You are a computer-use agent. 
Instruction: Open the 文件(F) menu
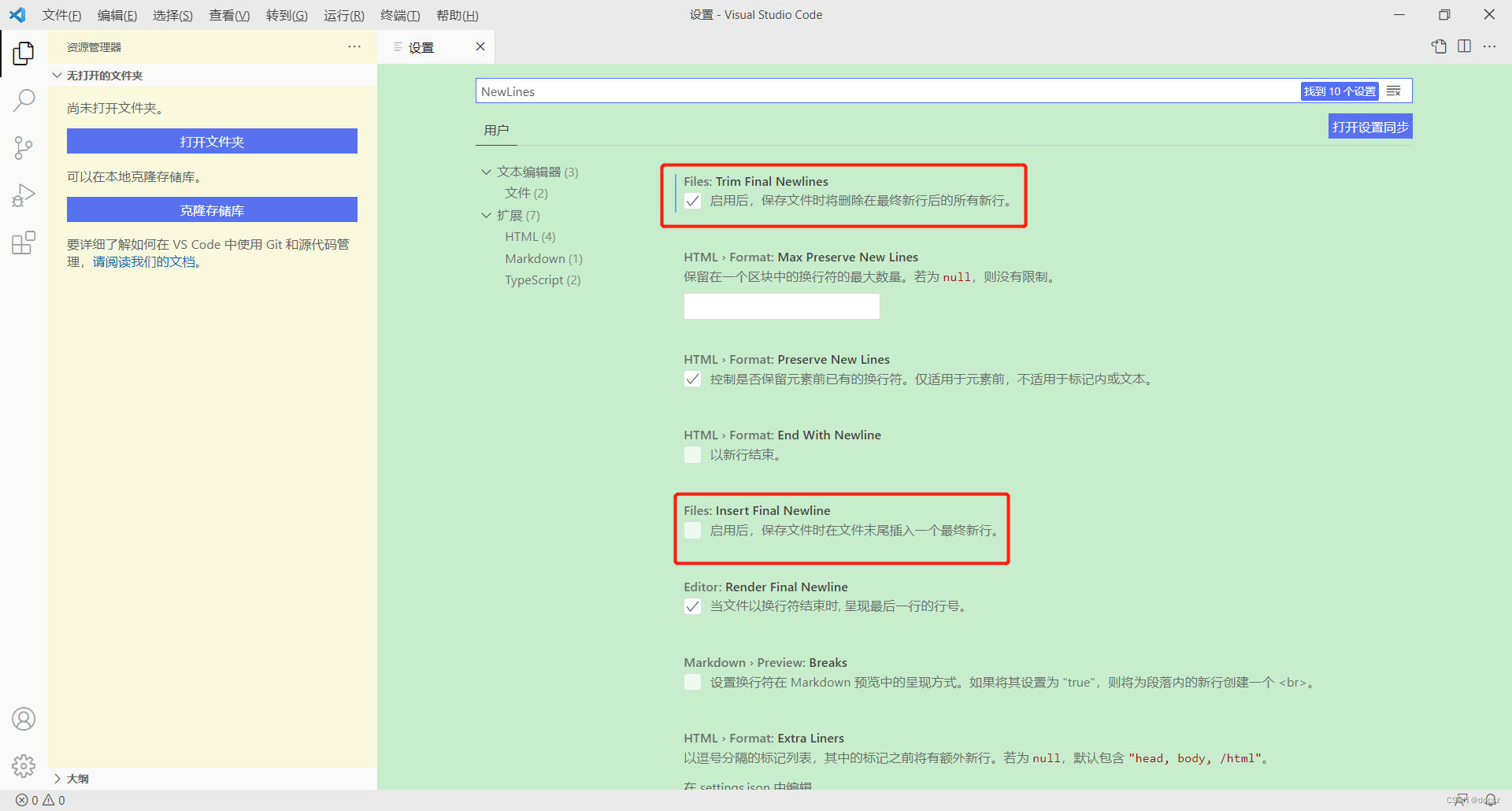(x=61, y=15)
